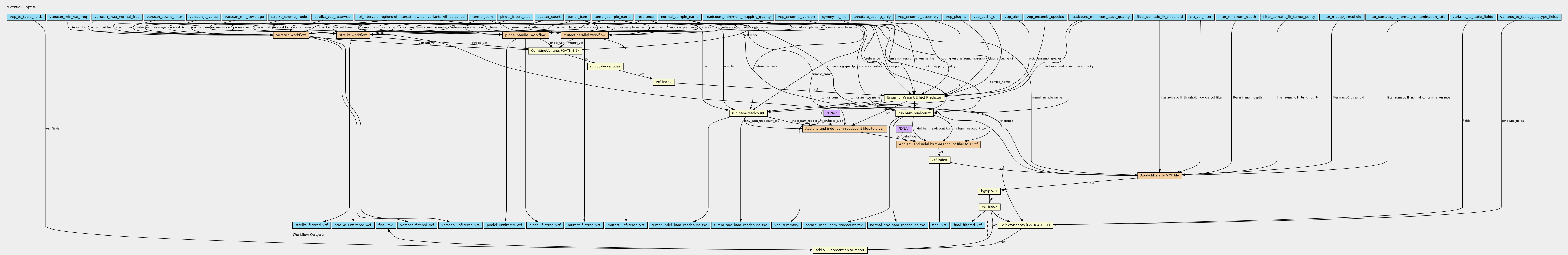
Task: Select the vep_ensembl_assembly input node
Action: click(918, 17)
